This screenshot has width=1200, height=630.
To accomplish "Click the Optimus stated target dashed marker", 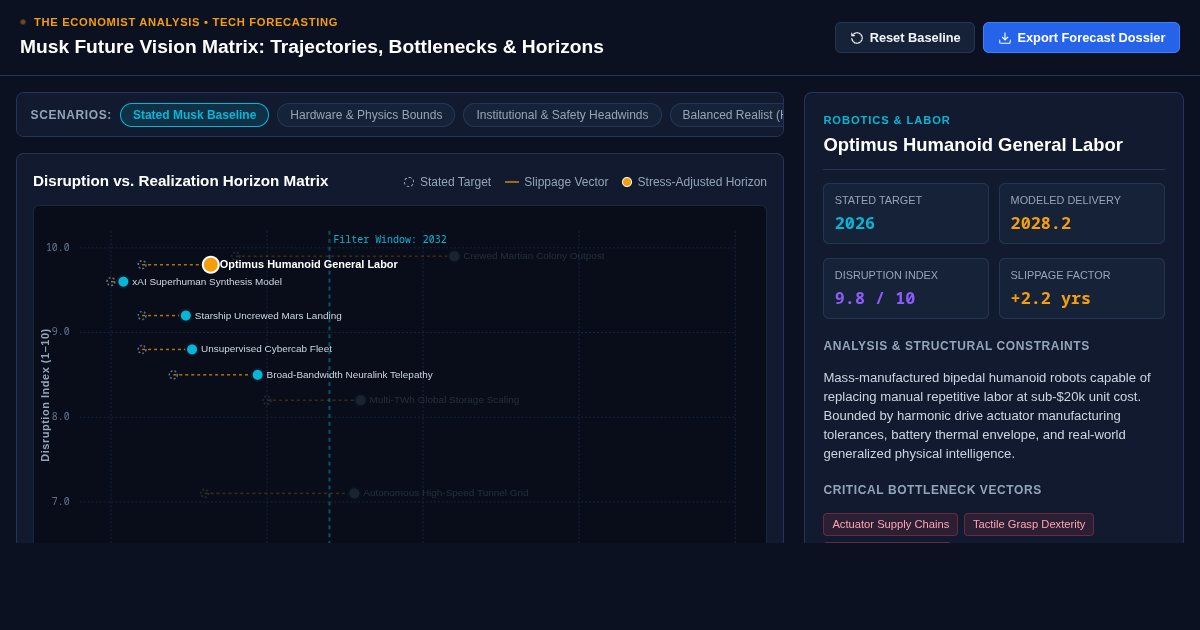I will tap(142, 265).
